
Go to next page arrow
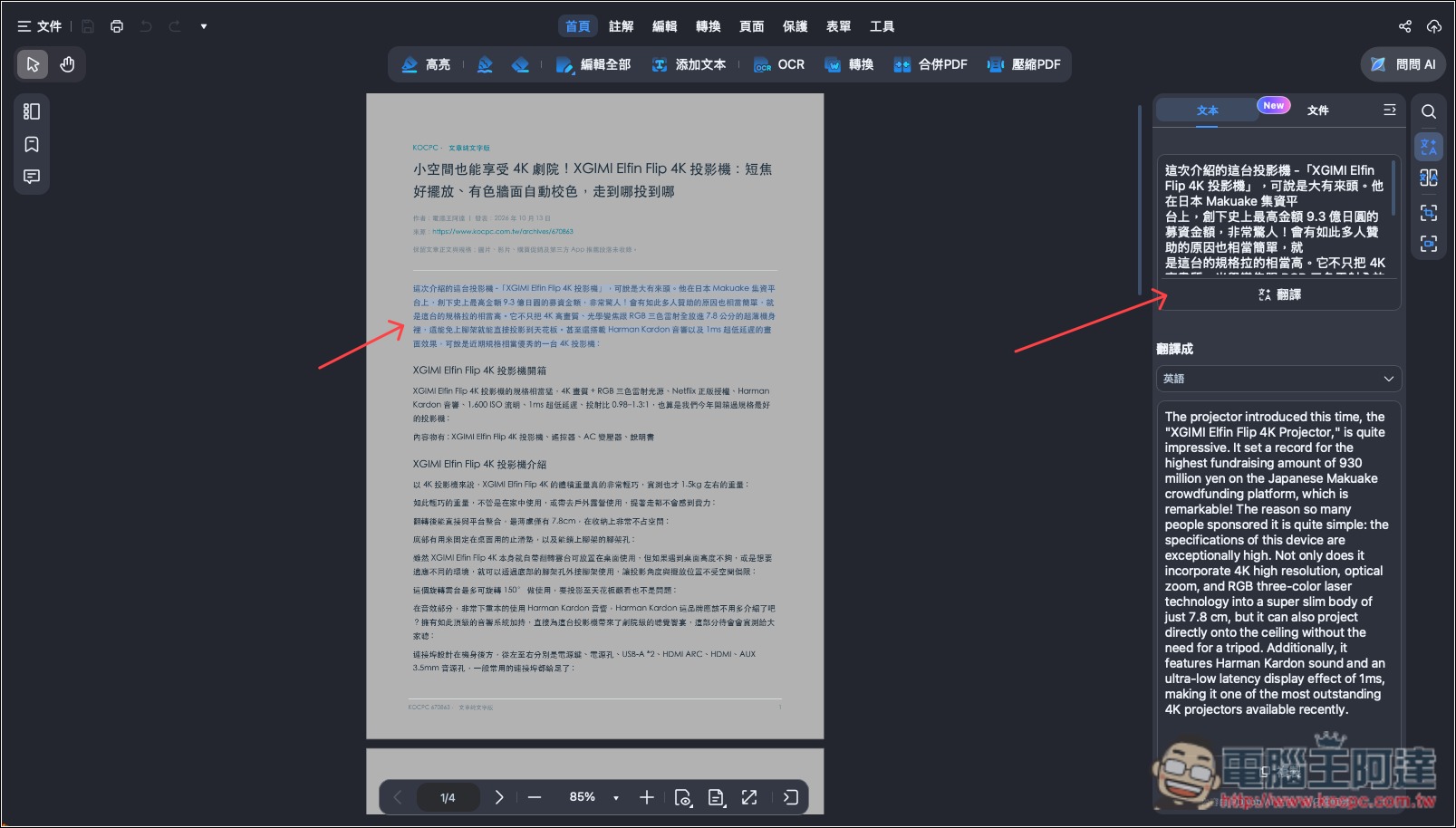click(x=498, y=797)
